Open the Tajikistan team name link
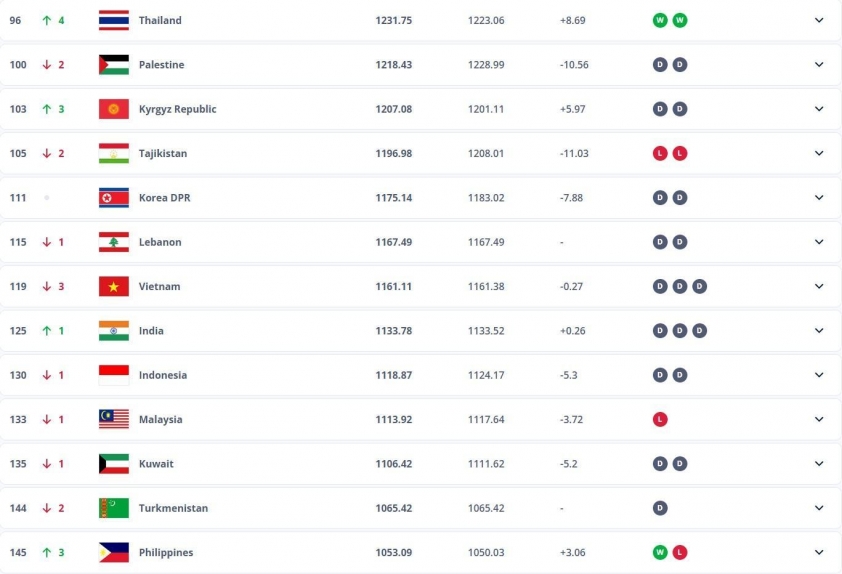 tap(163, 154)
